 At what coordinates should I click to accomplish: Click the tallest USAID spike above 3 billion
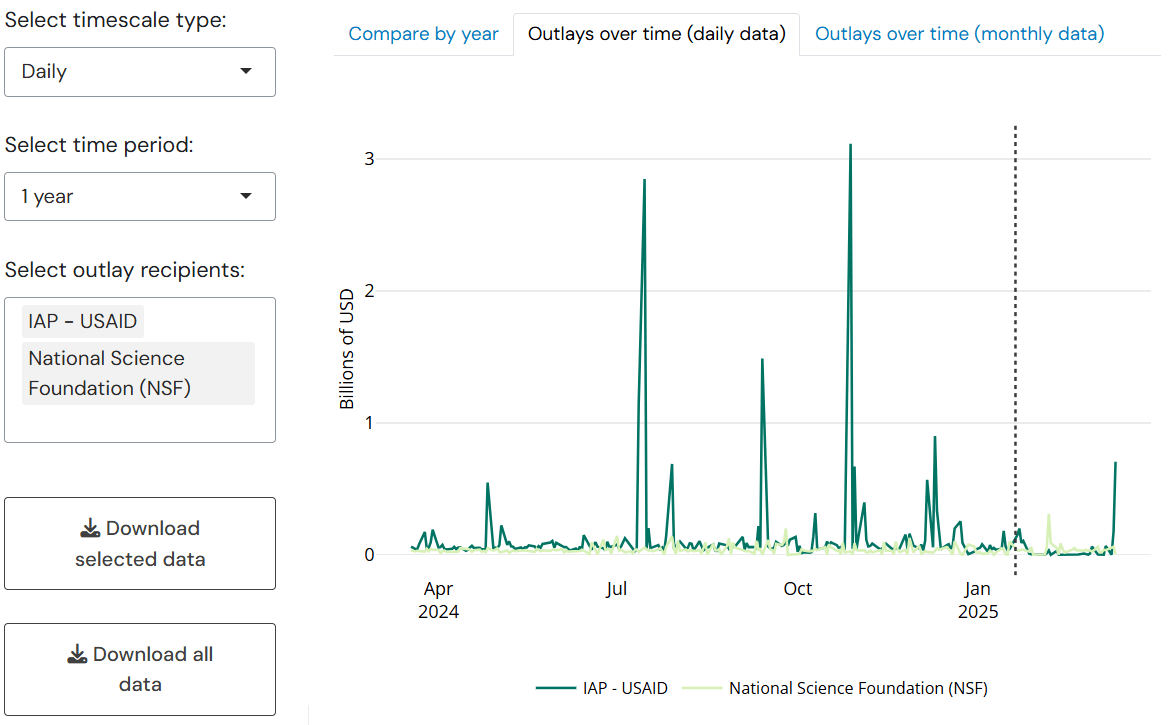point(850,146)
